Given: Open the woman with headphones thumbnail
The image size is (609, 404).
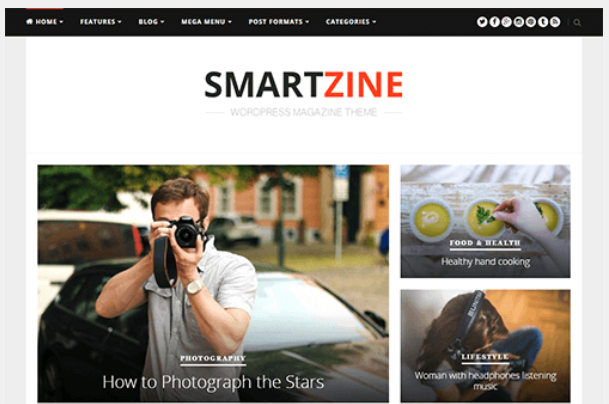Looking at the screenshot, I should 485,346.
